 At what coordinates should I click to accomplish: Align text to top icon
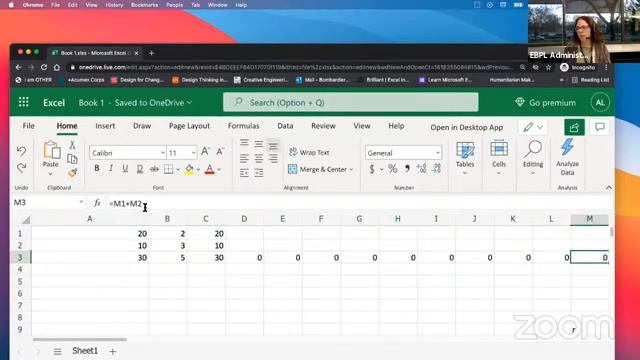(x=244, y=143)
